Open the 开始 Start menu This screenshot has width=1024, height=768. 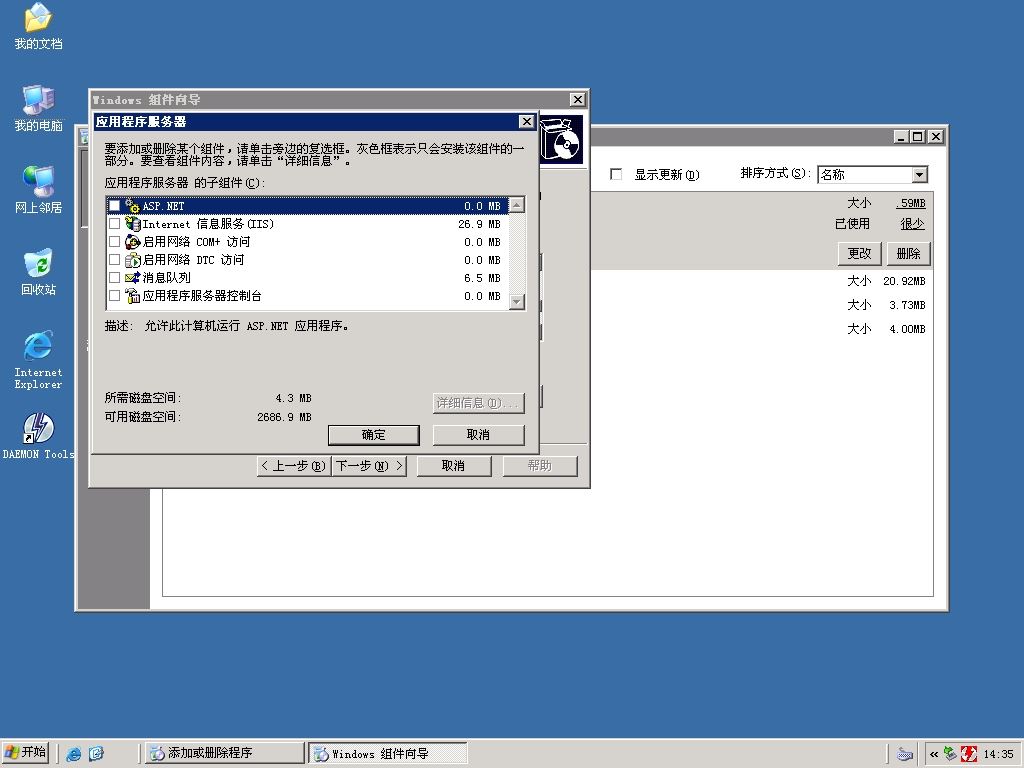click(x=25, y=753)
